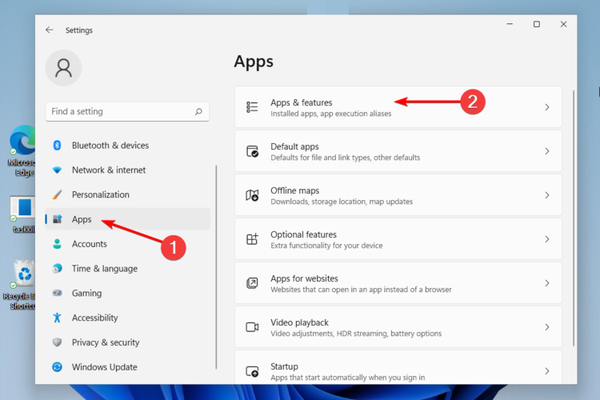Click the Gaming controller icon

57,293
